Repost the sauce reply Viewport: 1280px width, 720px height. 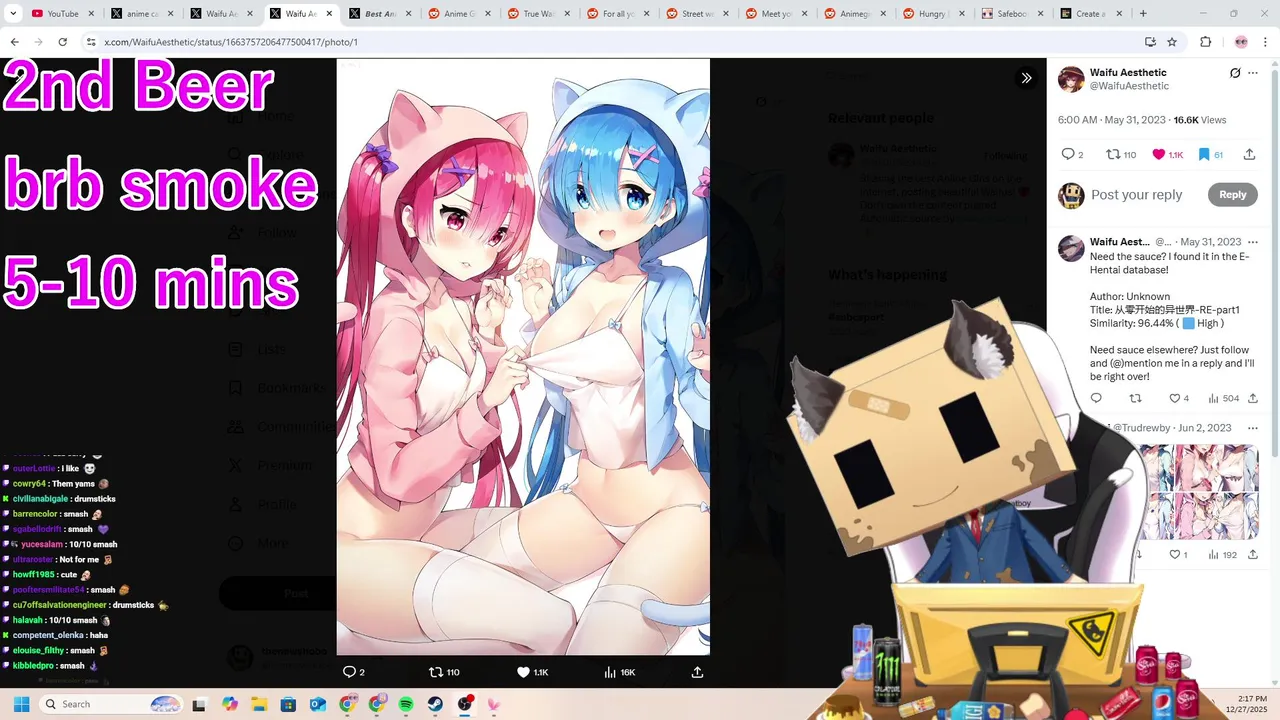(1135, 398)
